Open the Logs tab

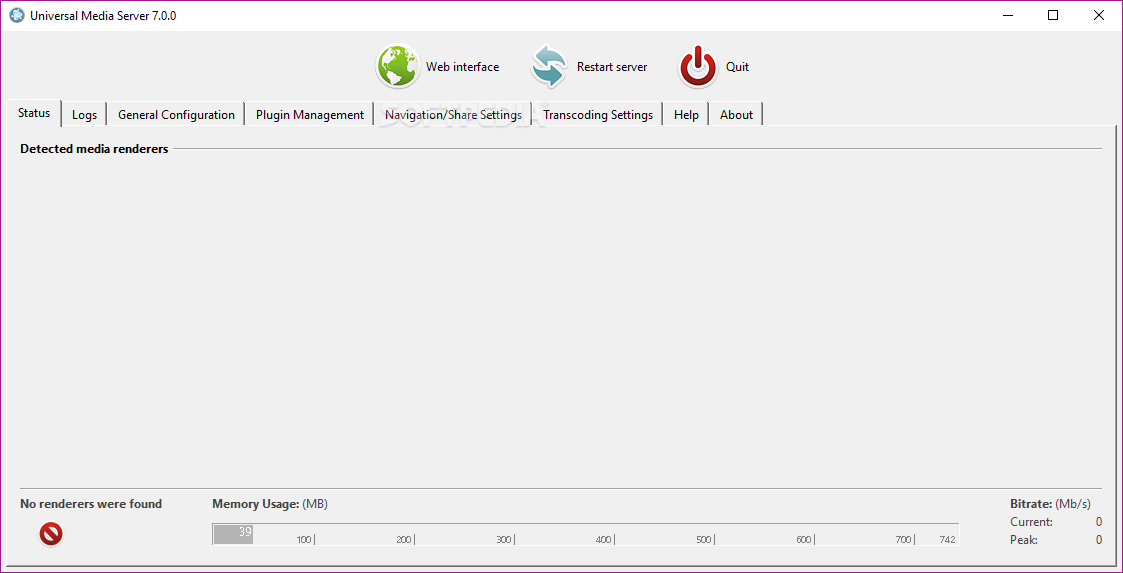85,115
